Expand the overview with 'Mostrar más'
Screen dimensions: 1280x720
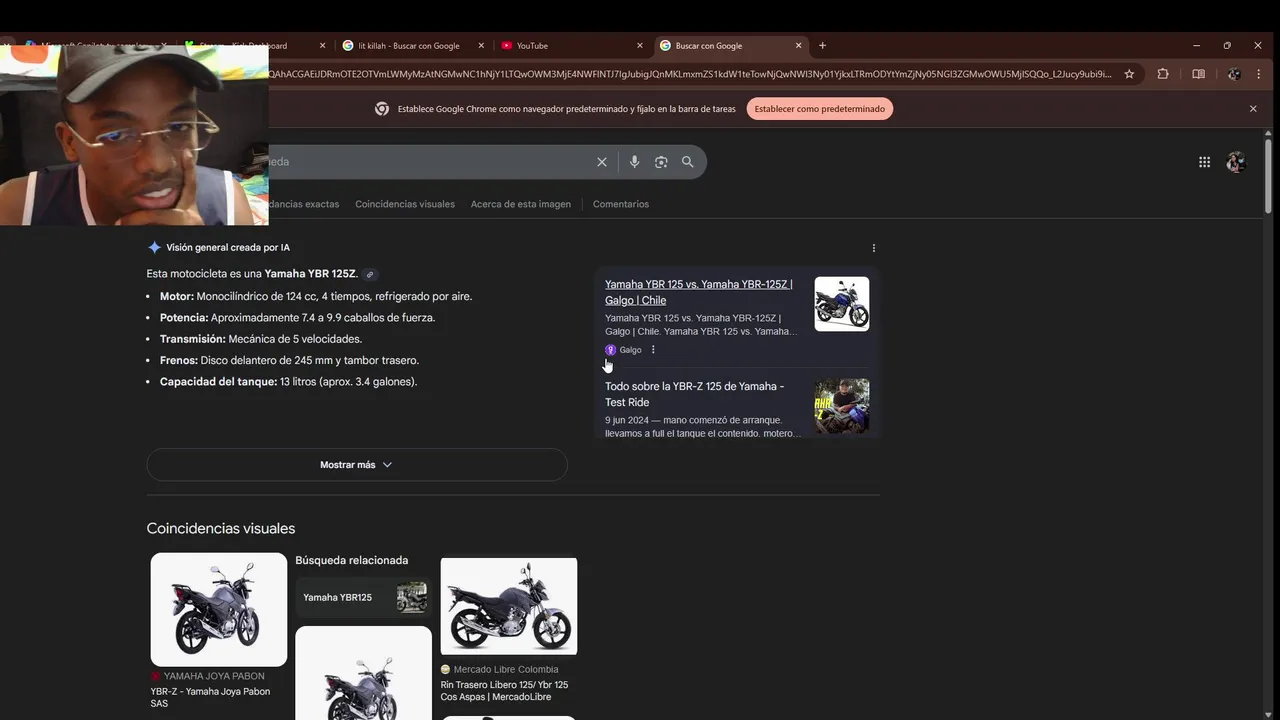tap(357, 465)
